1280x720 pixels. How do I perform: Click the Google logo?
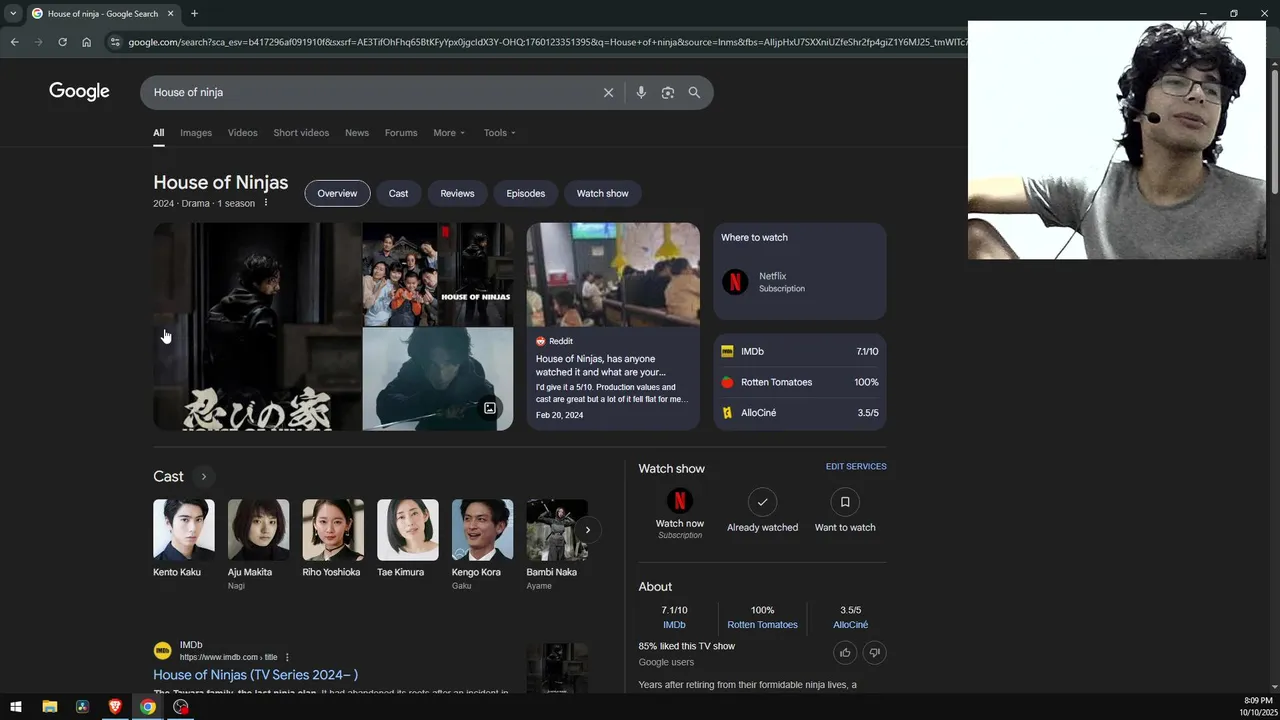click(x=79, y=92)
